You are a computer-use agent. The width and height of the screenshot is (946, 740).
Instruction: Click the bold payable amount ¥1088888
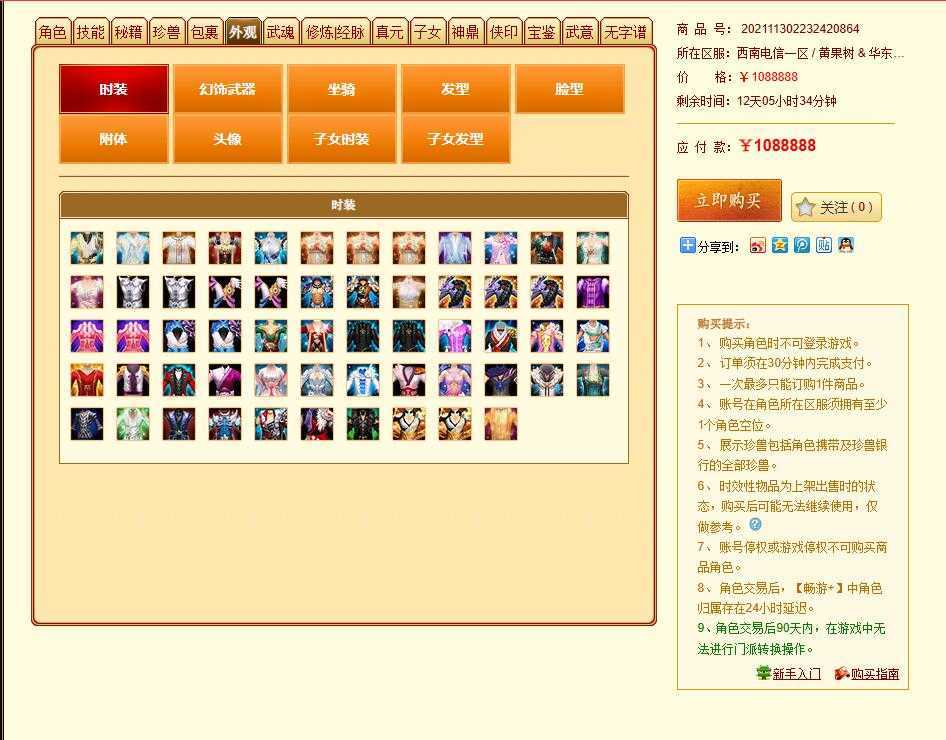coord(777,145)
